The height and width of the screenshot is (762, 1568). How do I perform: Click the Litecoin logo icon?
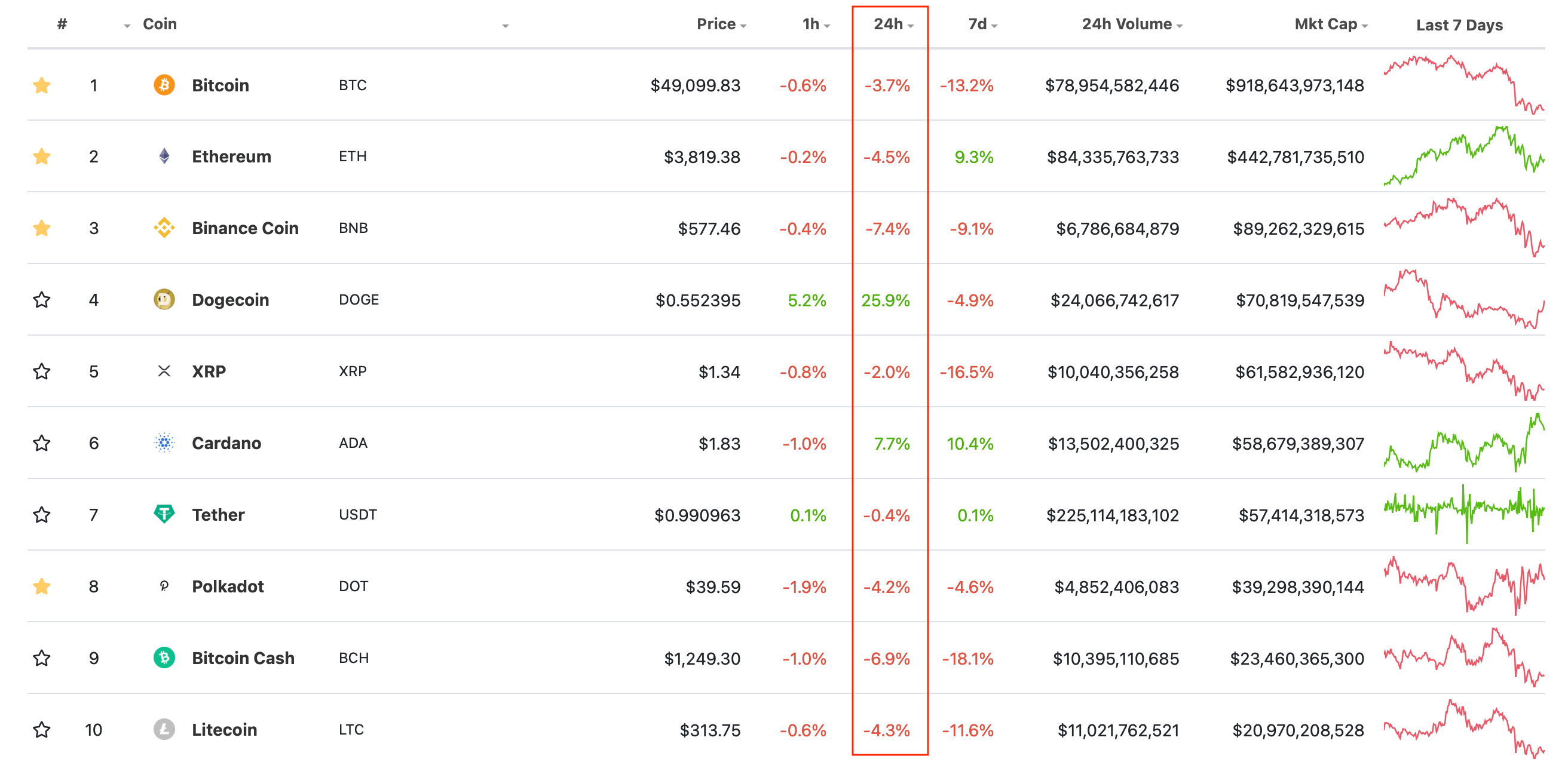click(164, 729)
